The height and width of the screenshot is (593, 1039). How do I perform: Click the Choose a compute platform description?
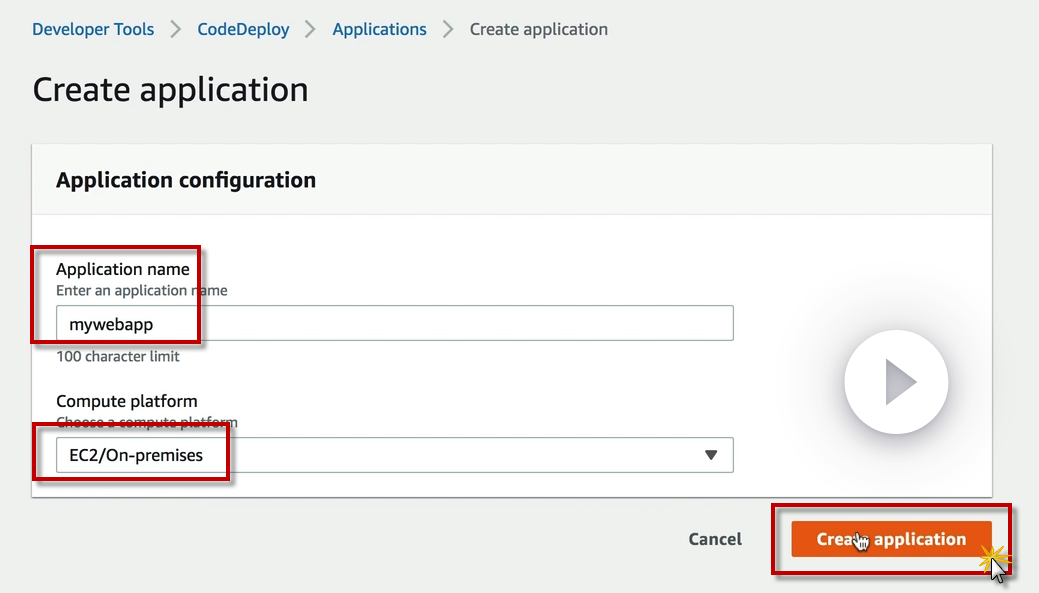[146, 422]
